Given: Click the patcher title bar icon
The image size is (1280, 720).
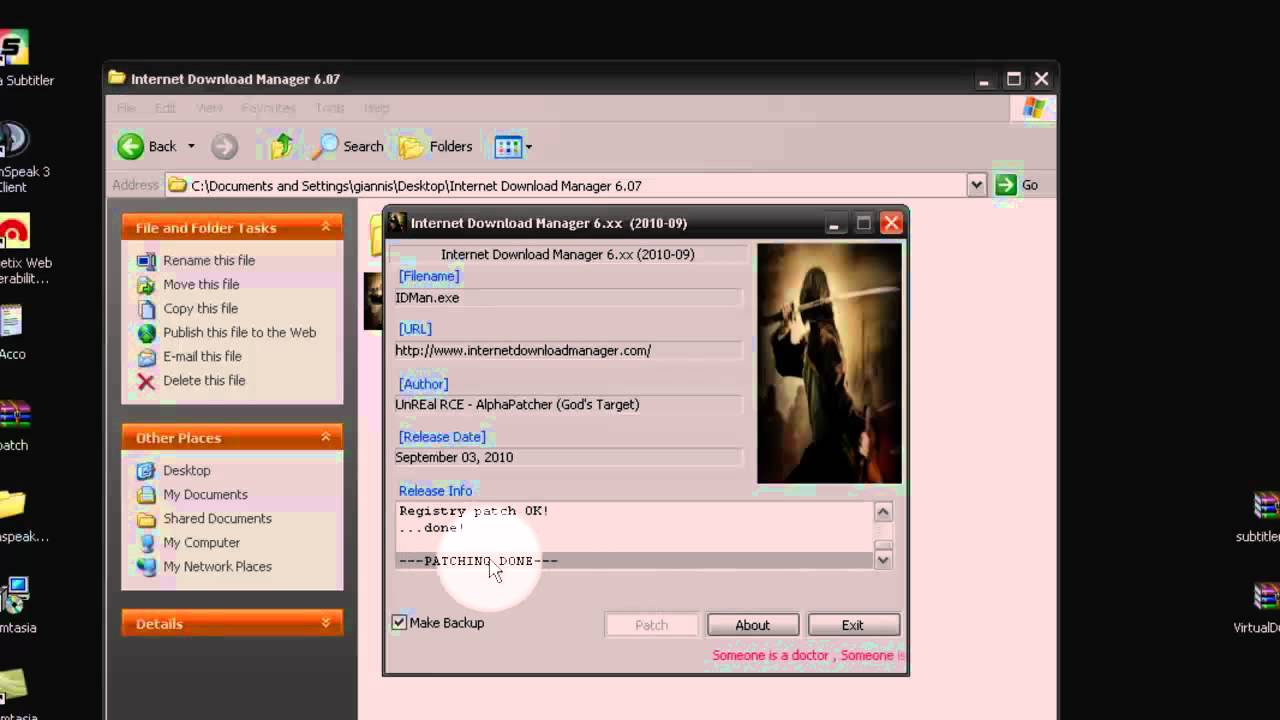Looking at the screenshot, I should (398, 222).
